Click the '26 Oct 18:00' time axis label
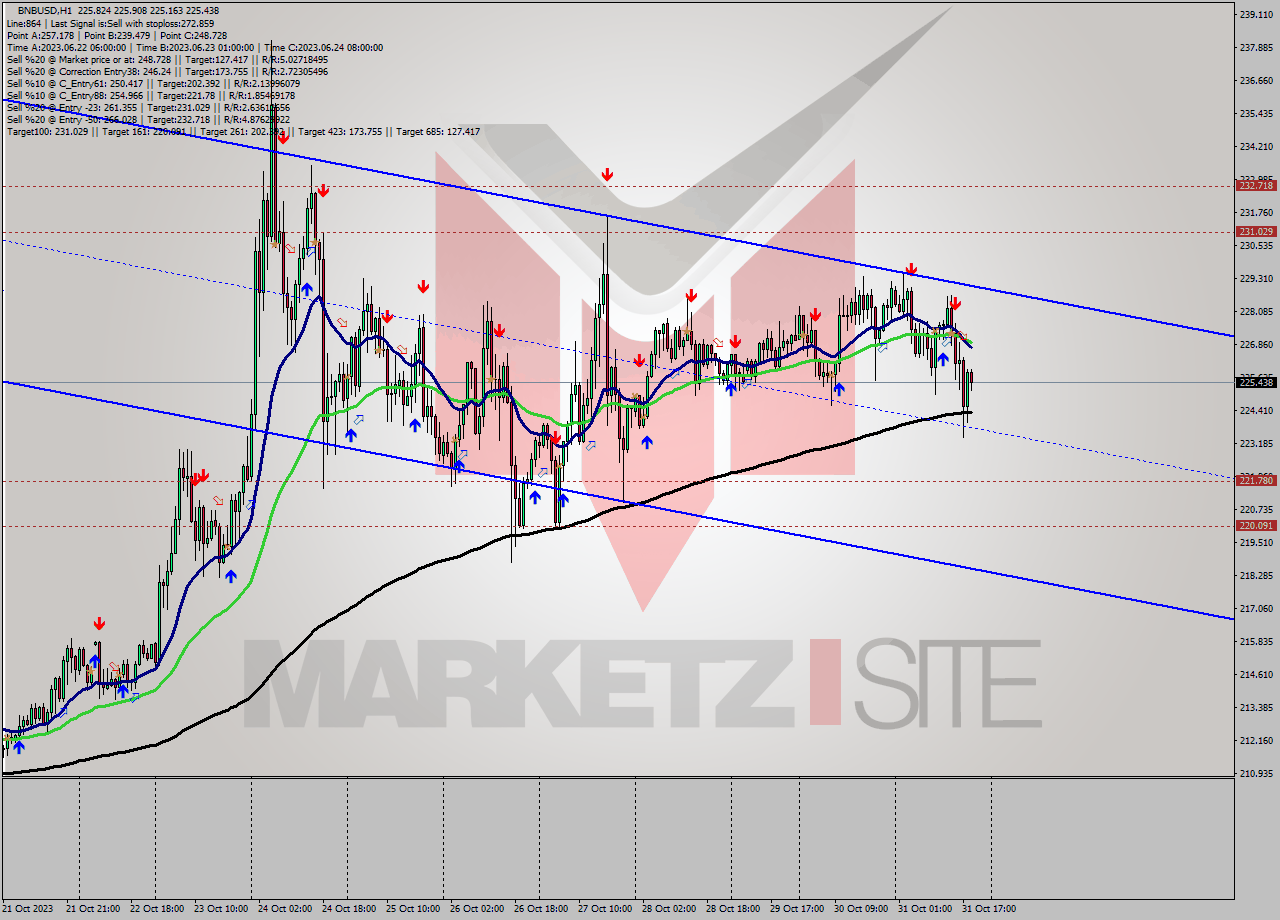This screenshot has height=920, width=1280. pos(541,909)
